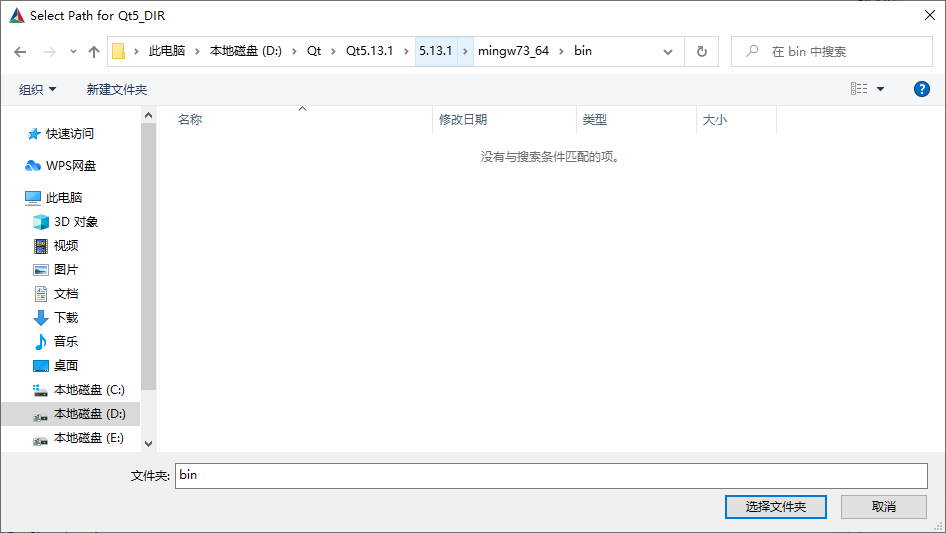Confirm with 选择文件夹 button
Viewport: 946px width, 533px height.
pyautogui.click(x=775, y=506)
